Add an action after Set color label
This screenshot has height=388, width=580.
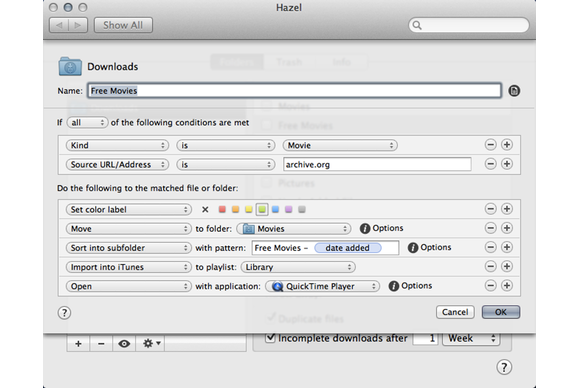click(x=507, y=209)
